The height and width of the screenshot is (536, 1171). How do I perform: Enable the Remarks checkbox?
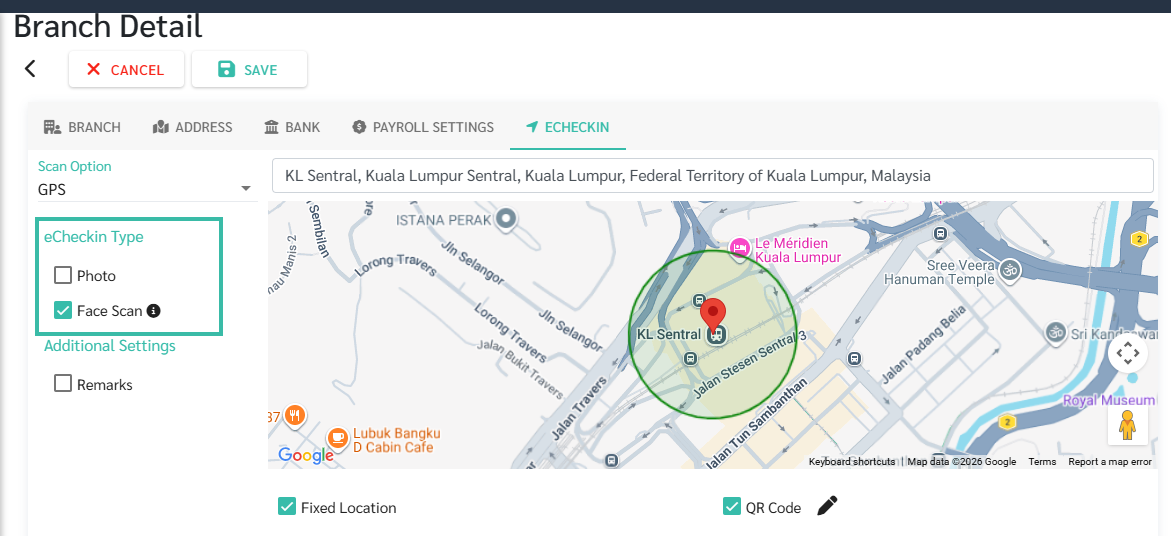(63, 384)
